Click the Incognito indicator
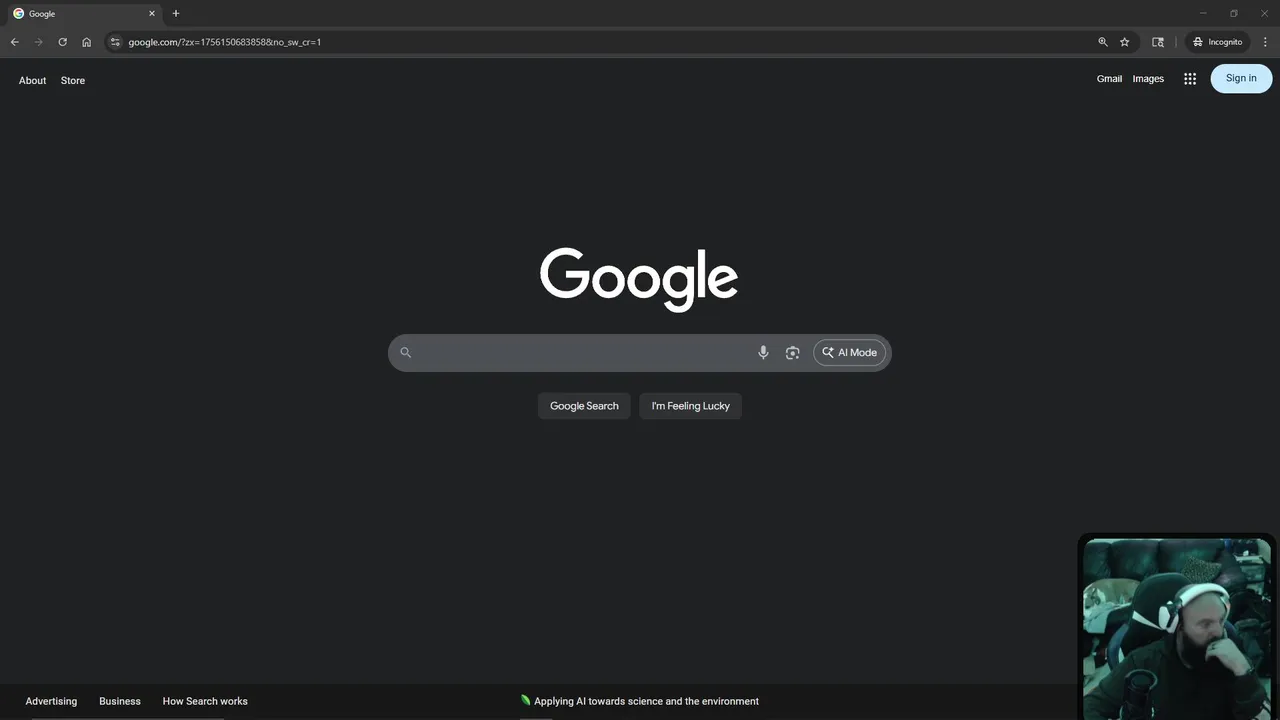Image resolution: width=1280 pixels, height=720 pixels. point(1217,42)
